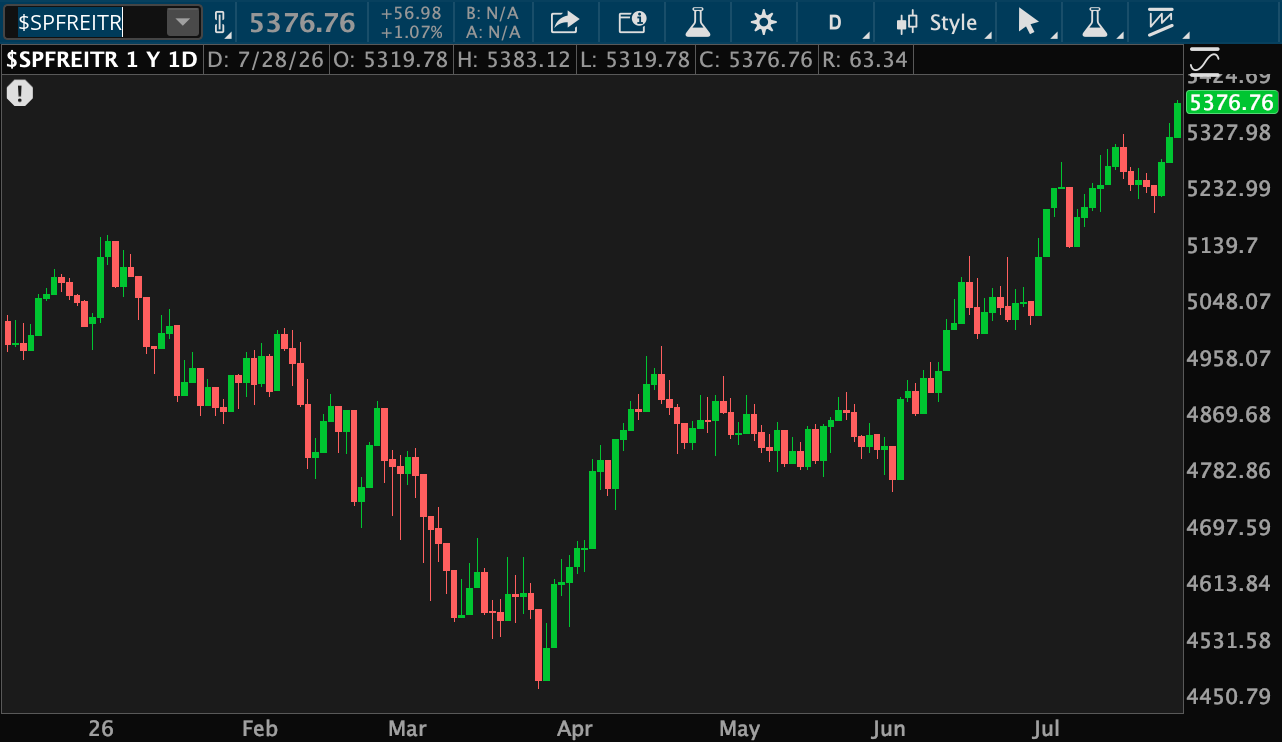Viewport: 1282px width, 742px height.
Task: Click the R: 63.34 range readout
Action: [x=864, y=59]
